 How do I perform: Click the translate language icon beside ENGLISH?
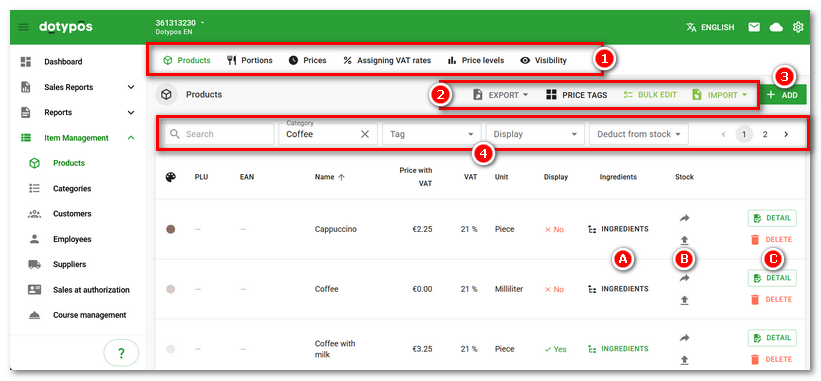point(691,27)
